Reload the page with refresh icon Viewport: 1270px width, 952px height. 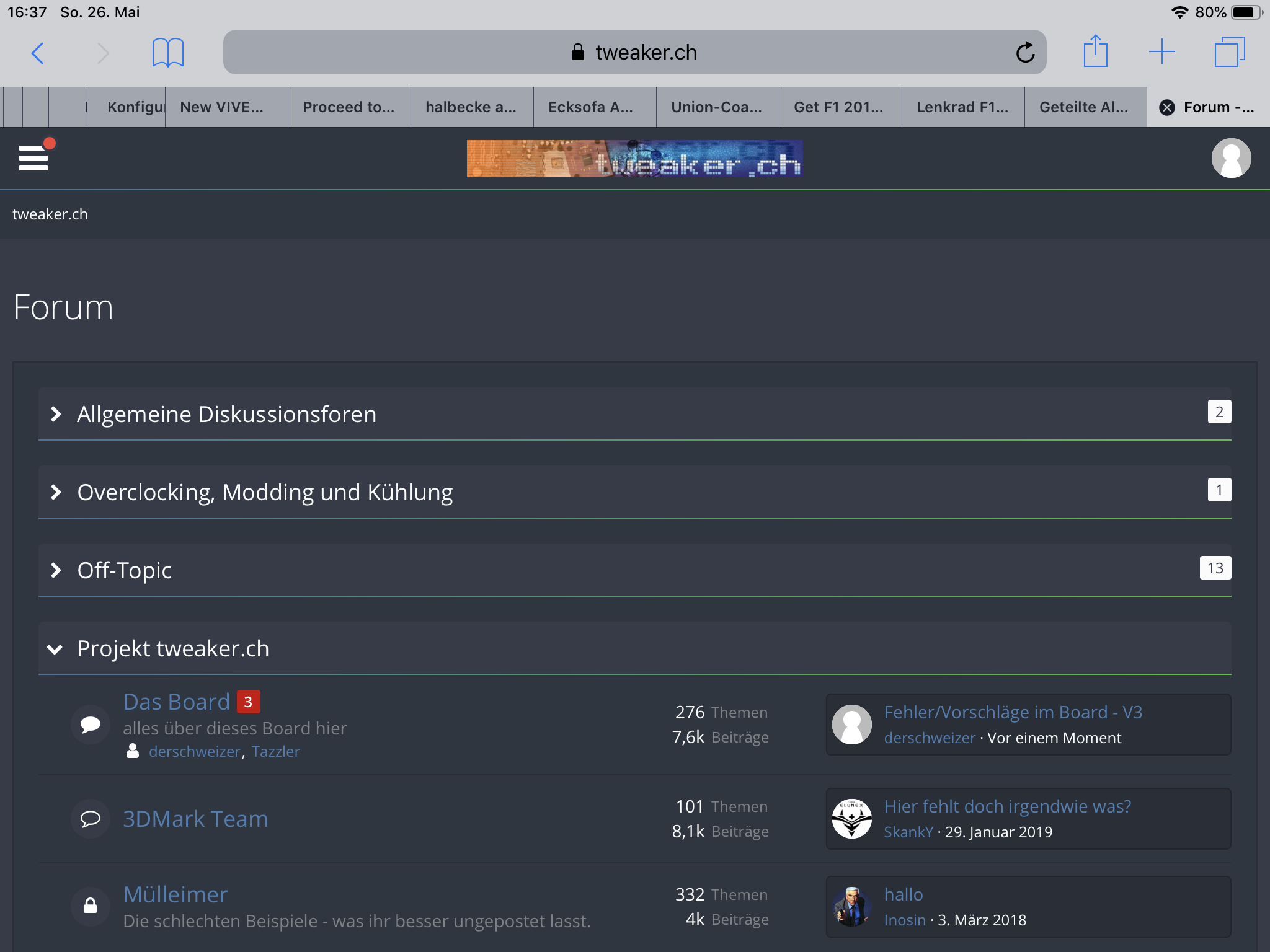(1025, 53)
